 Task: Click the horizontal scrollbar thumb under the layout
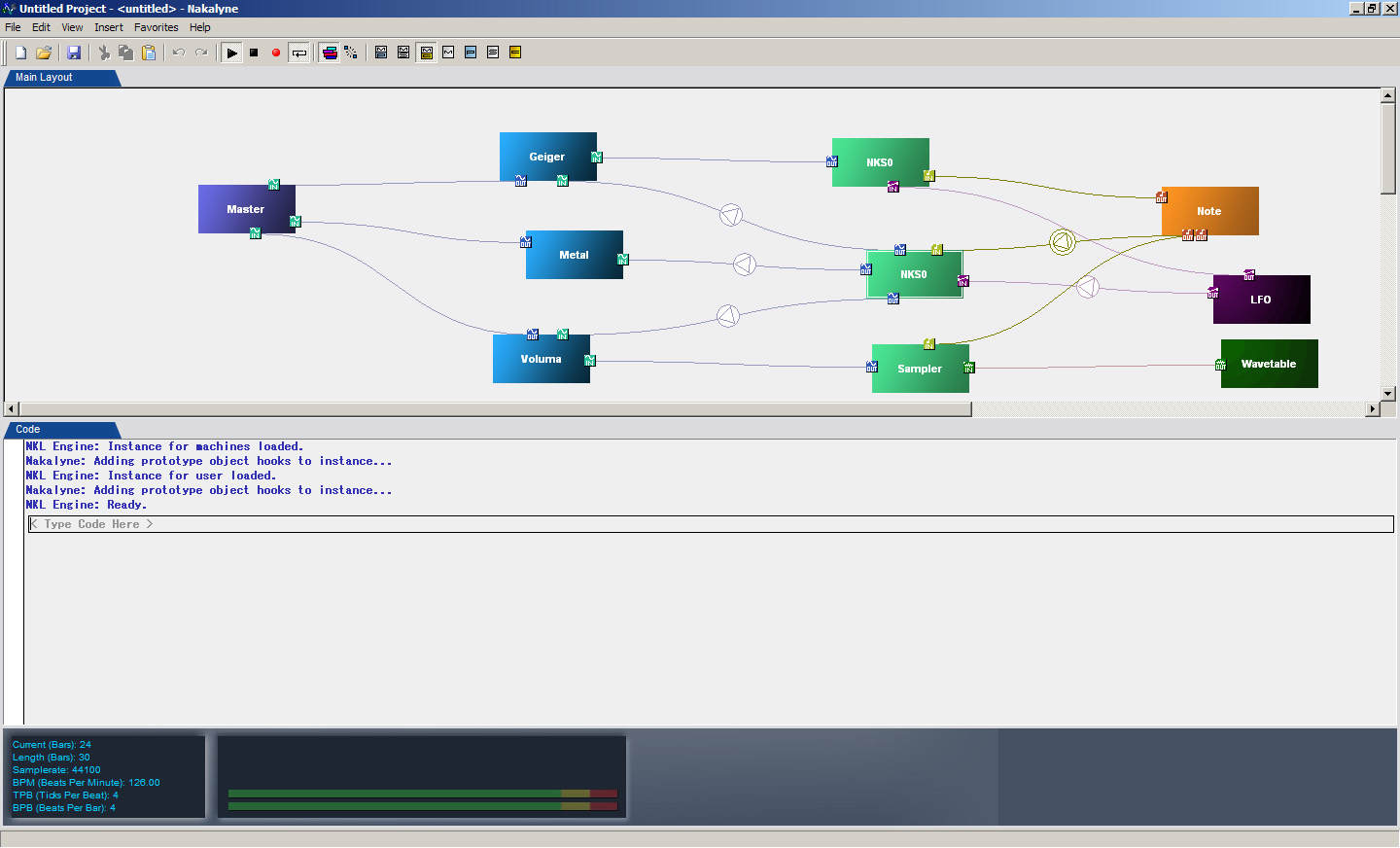click(496, 409)
